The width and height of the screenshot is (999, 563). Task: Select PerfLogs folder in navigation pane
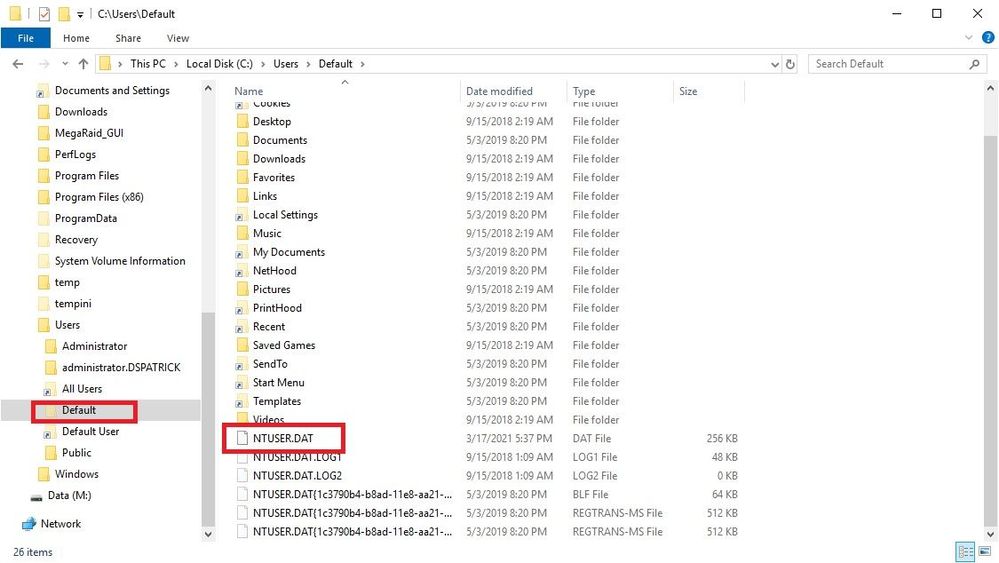pos(75,154)
